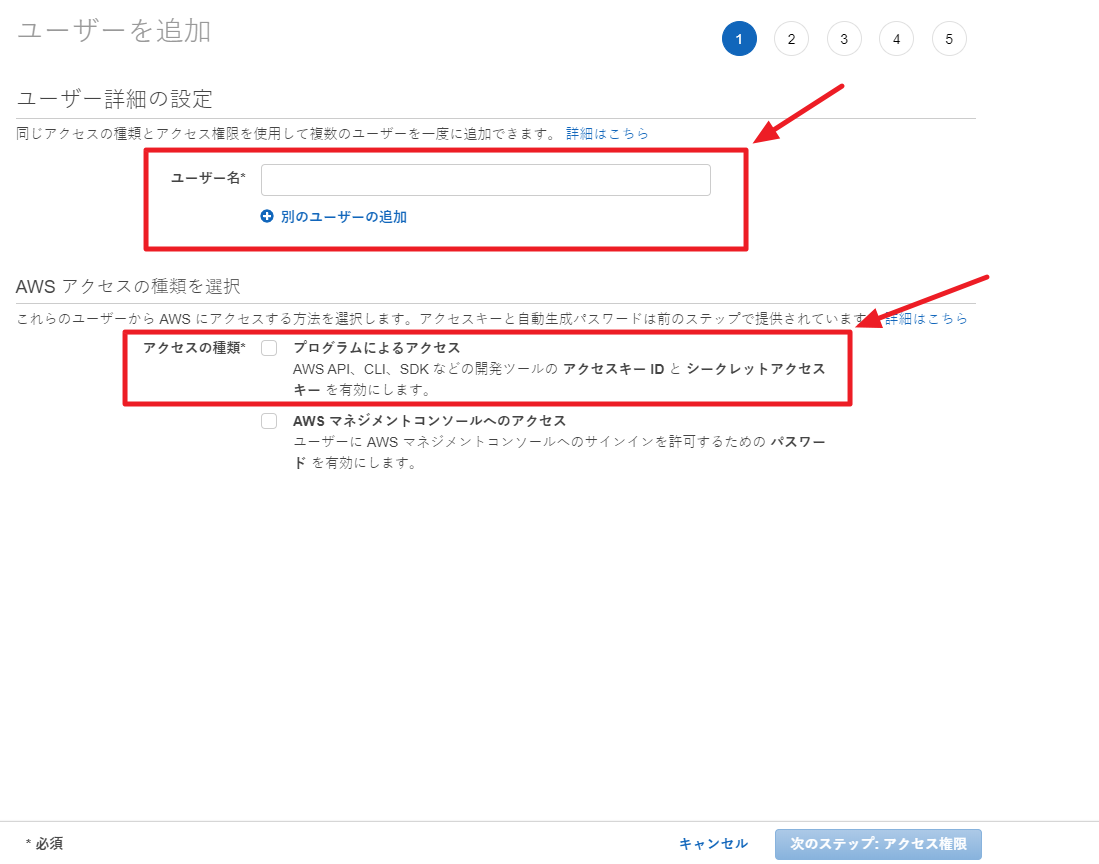This screenshot has height=864, width=1099.
Task: Jump to step 2 circle
Action: tap(791, 39)
